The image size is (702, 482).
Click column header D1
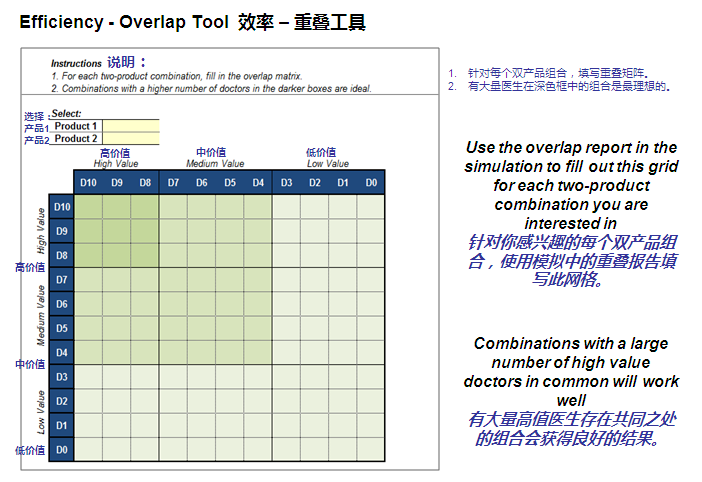pyautogui.click(x=343, y=183)
